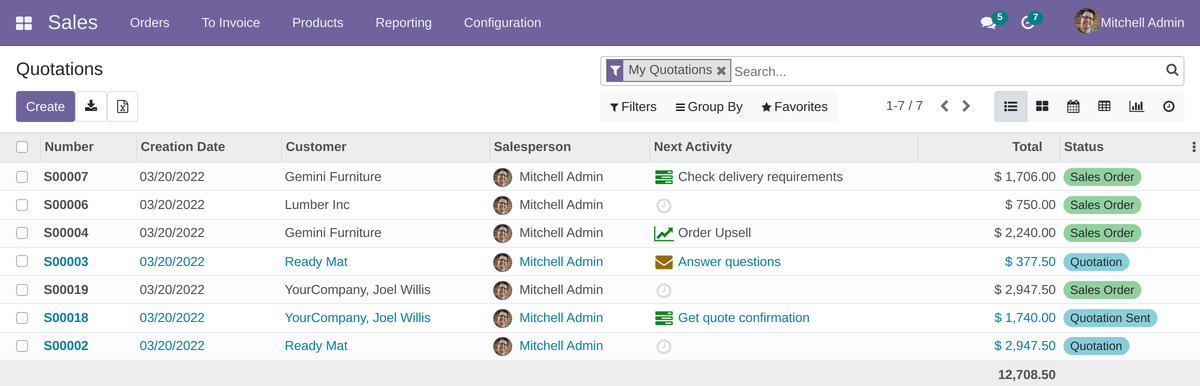
Task: Sort by the Number column header
Action: (69, 147)
